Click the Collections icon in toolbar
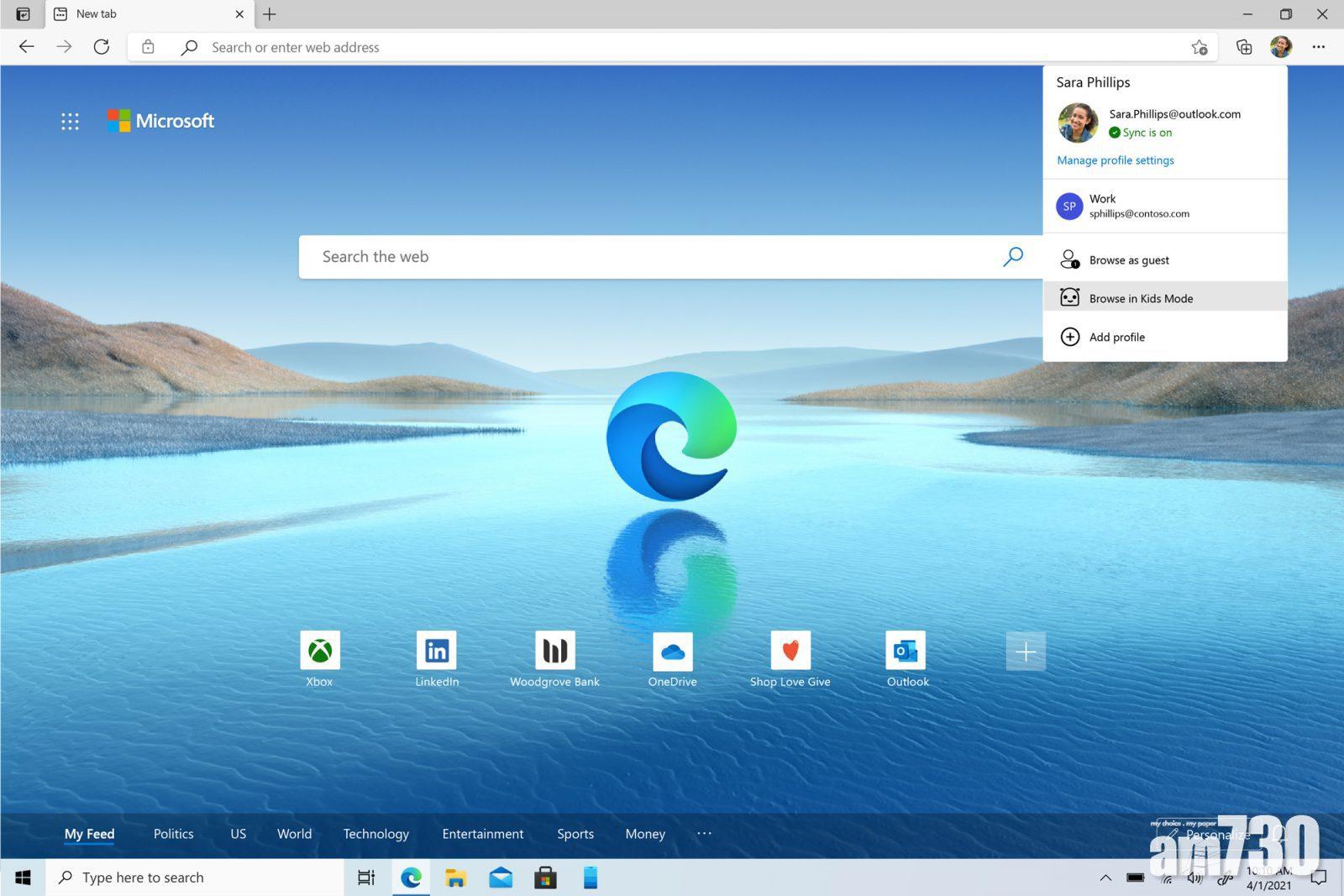 (1244, 47)
